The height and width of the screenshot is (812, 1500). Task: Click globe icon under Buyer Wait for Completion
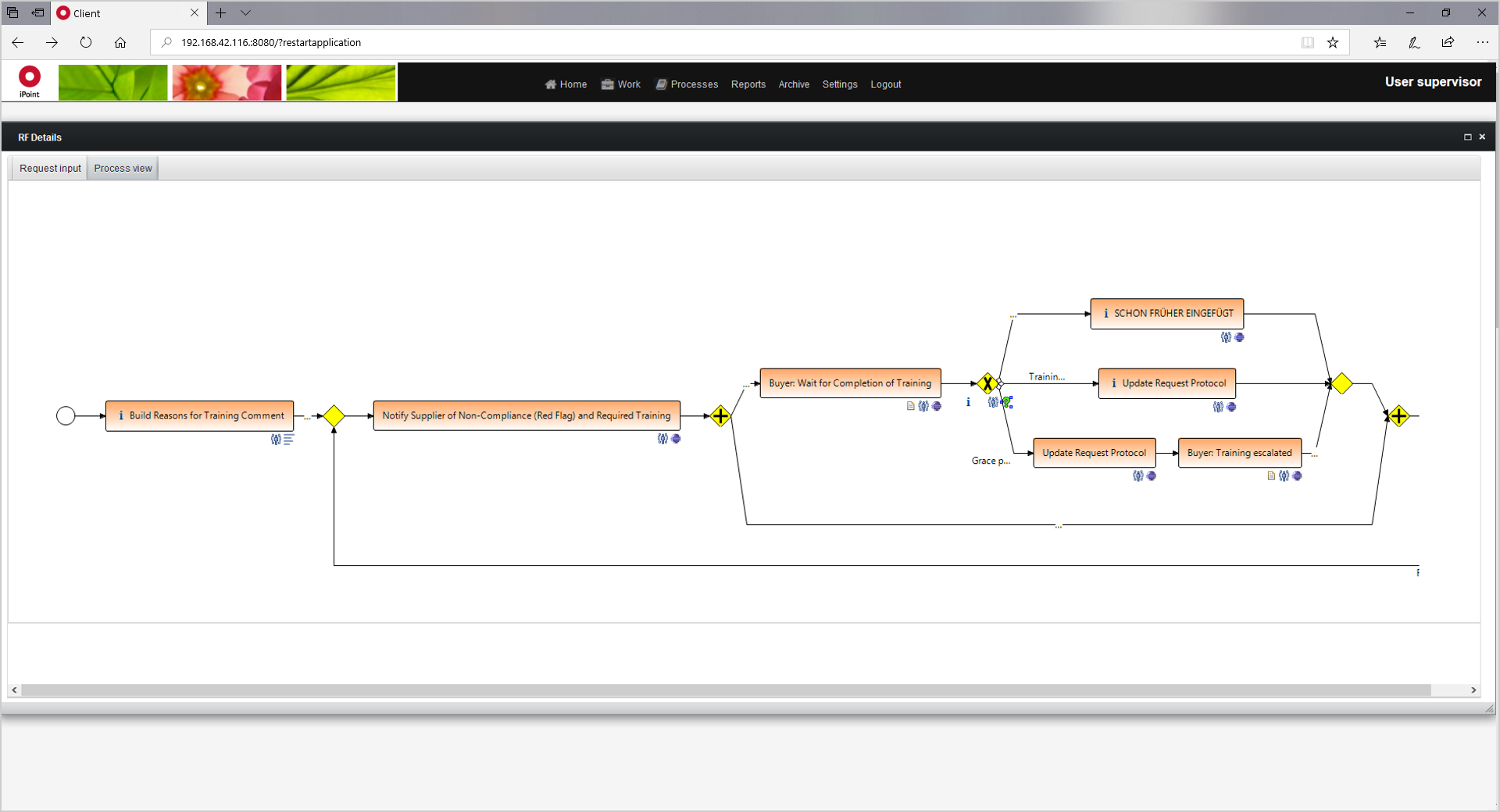point(937,406)
